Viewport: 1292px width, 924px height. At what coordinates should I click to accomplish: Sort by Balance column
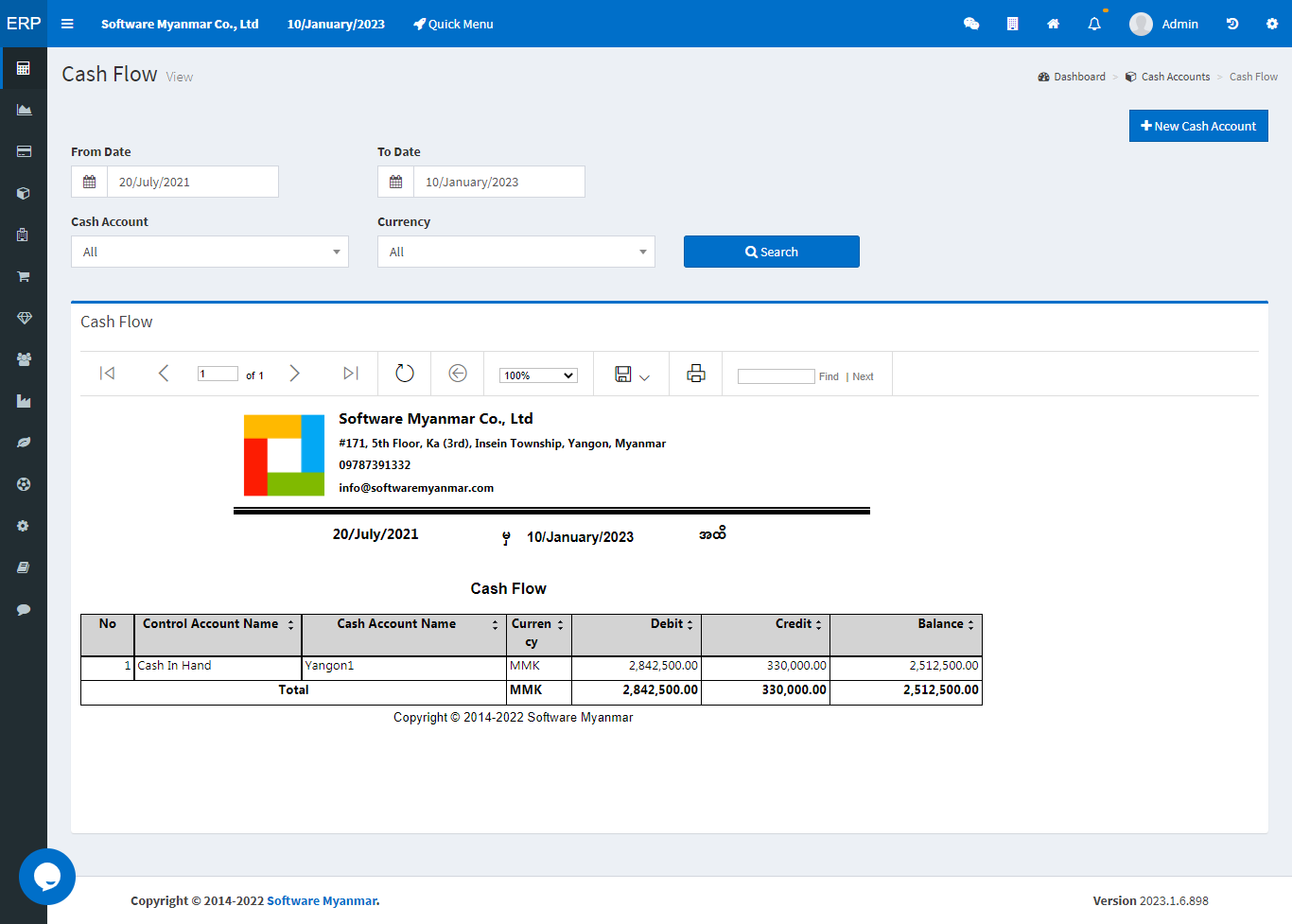pyautogui.click(x=970, y=625)
